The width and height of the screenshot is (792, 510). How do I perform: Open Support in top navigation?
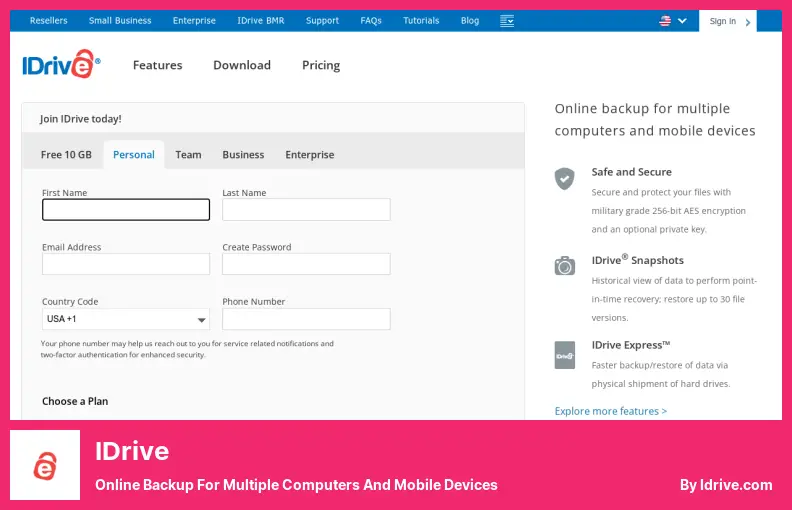tap(322, 21)
